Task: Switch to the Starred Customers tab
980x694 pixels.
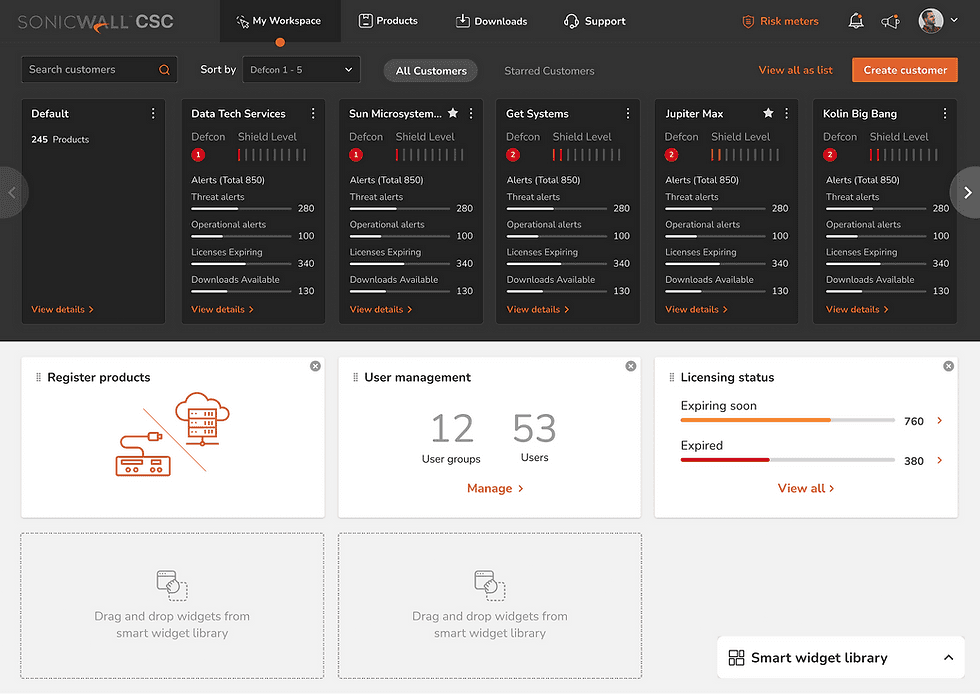Action: click(549, 71)
